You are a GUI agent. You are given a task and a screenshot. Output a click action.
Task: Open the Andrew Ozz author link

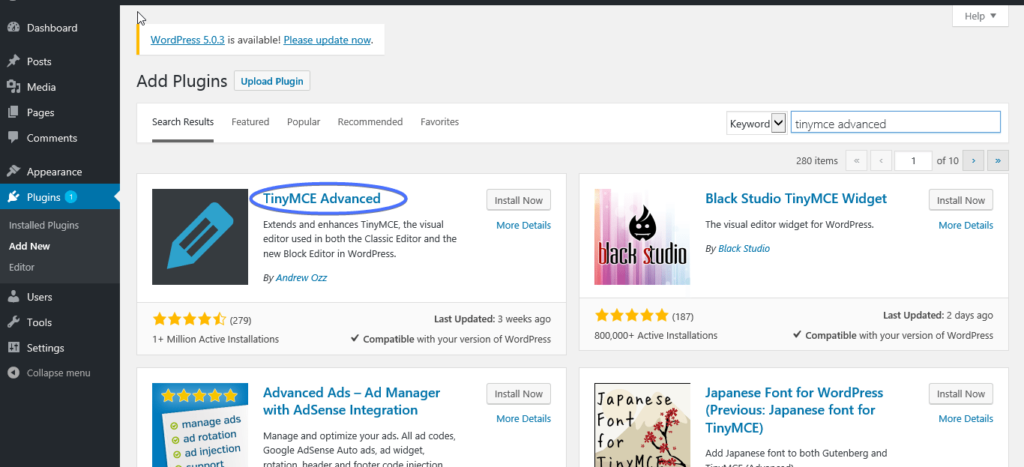click(x=301, y=278)
